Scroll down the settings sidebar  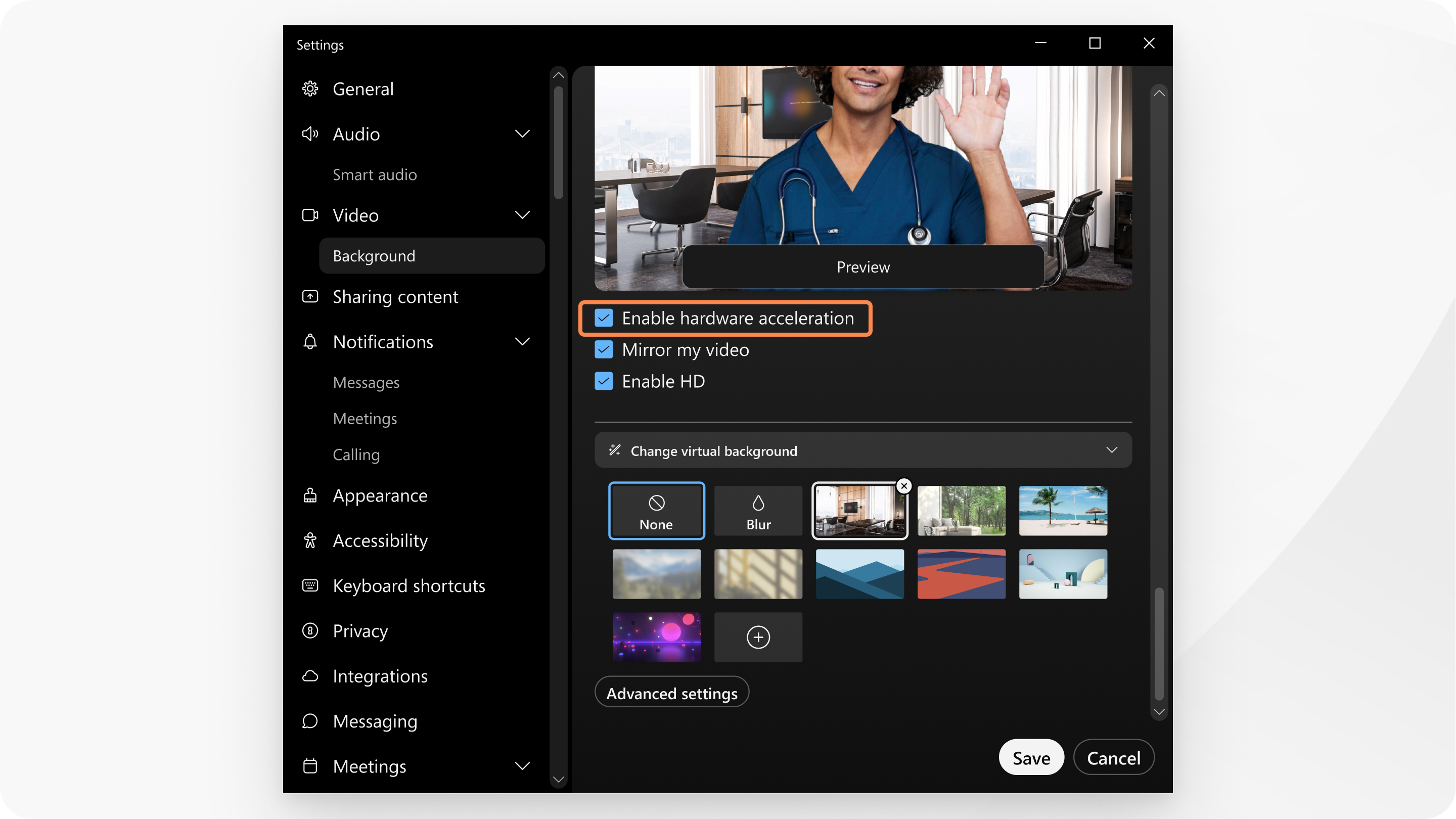click(x=557, y=780)
